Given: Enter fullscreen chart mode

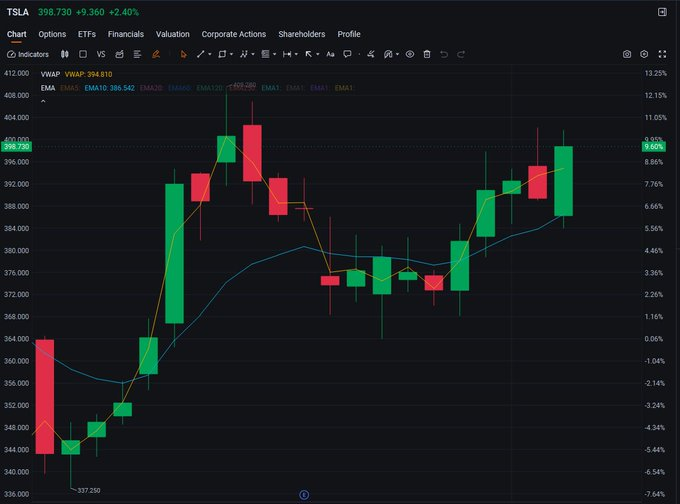Looking at the screenshot, I should coord(662,54).
